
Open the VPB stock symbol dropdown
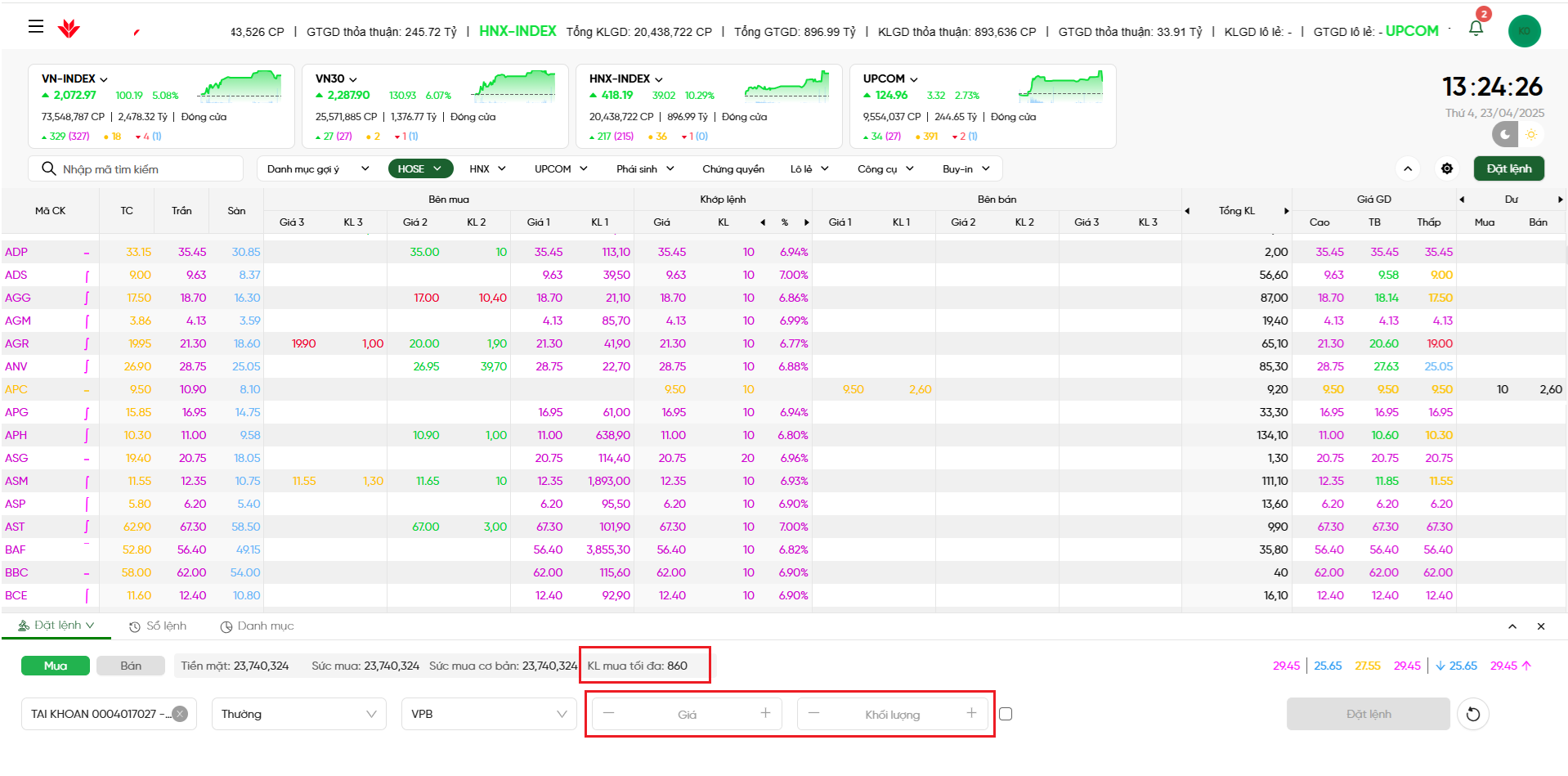tap(488, 714)
